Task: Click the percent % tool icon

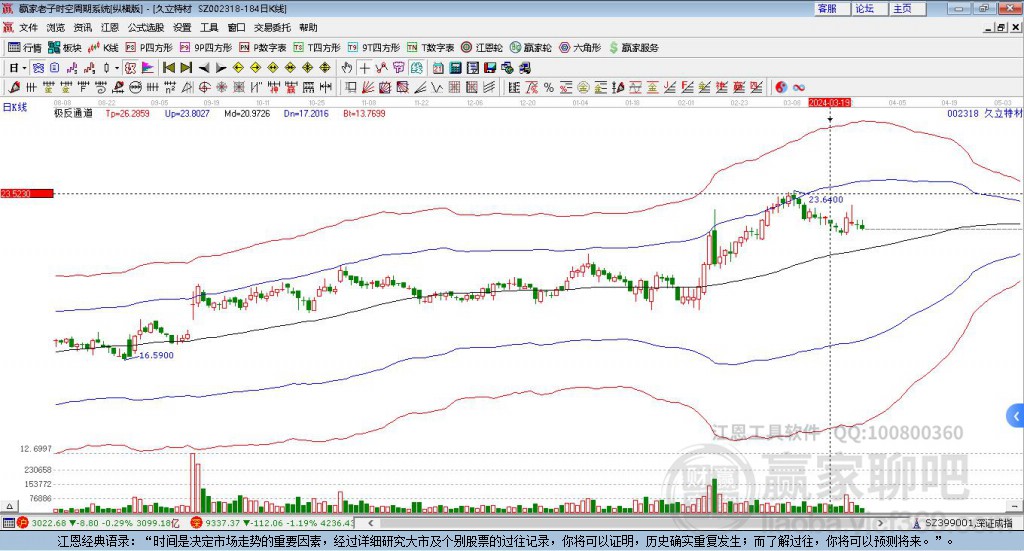Action: (549, 87)
